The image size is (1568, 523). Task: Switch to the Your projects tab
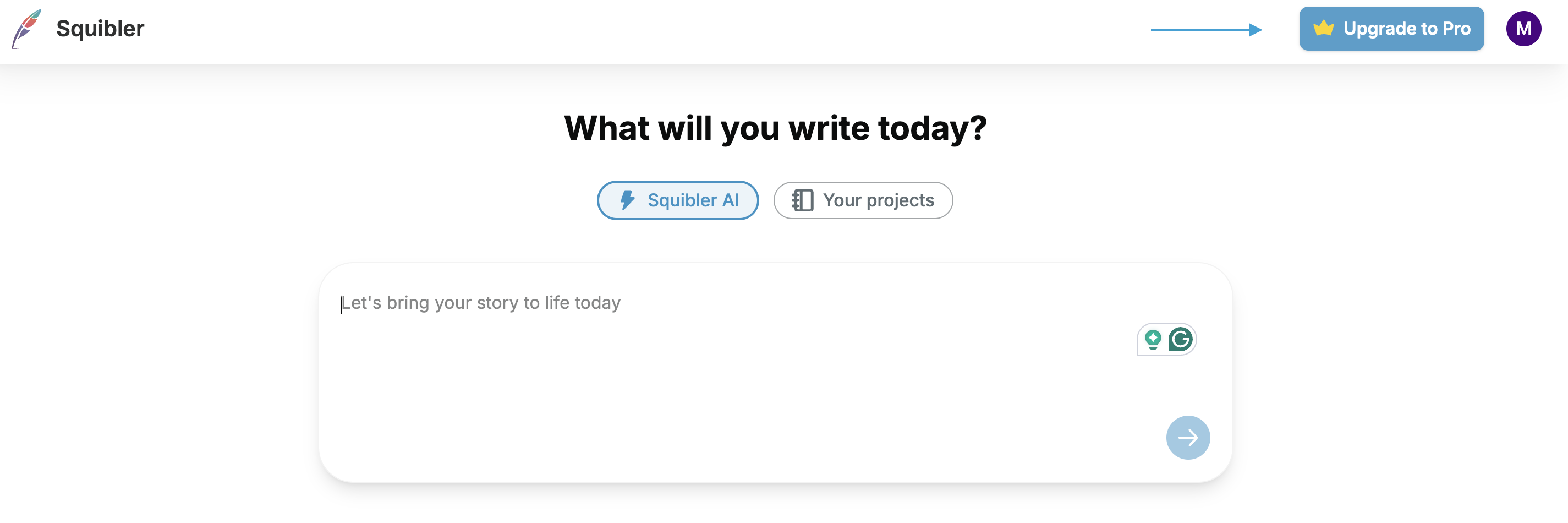[x=863, y=200]
